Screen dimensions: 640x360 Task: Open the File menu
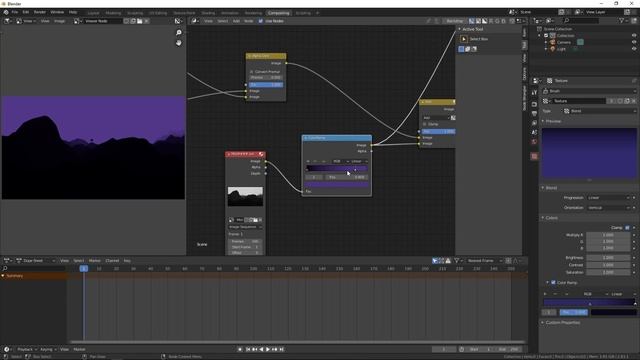(15, 12)
